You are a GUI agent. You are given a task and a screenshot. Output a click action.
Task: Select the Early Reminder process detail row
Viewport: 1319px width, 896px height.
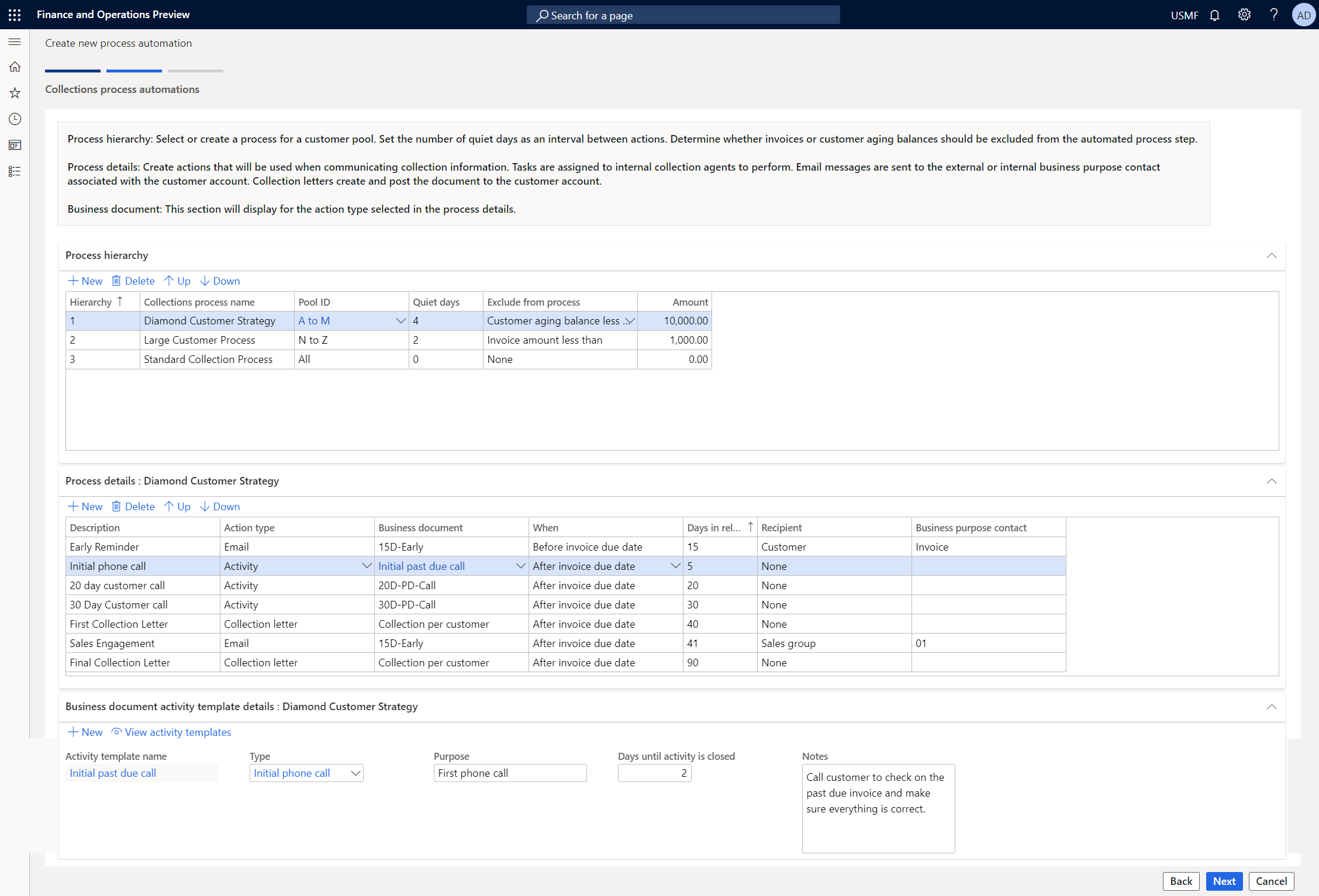click(143, 546)
